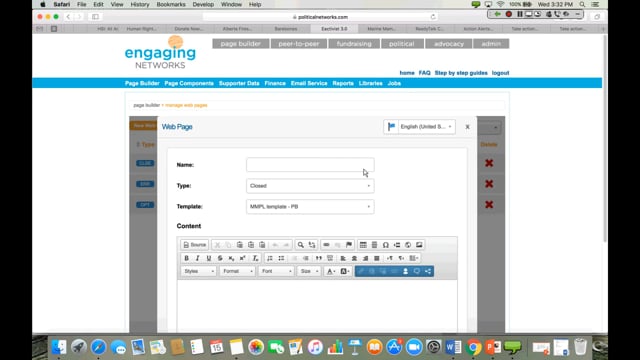This screenshot has width=640, height=360.
Task: Insert horizontal line icon
Action: point(374,245)
